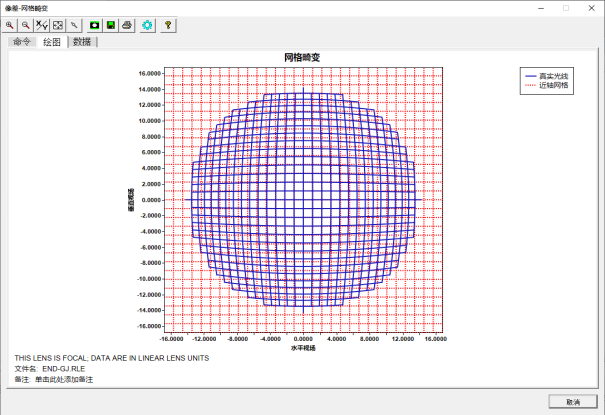Select the pointer probe tool icon
The height and width of the screenshot is (415, 605).
coord(74,25)
